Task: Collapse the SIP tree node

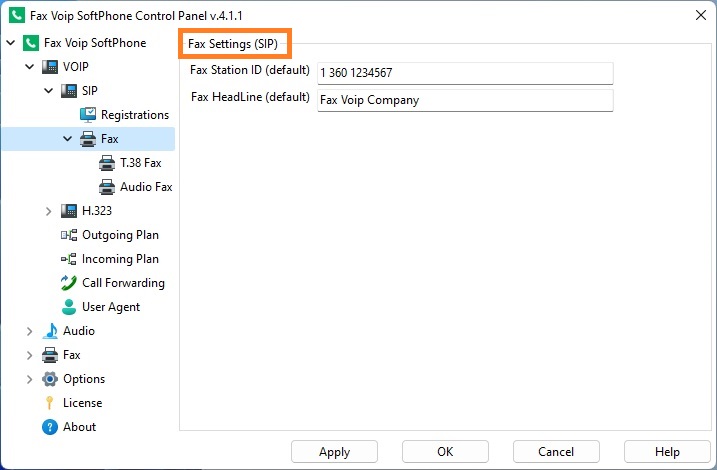Action: tap(48, 91)
